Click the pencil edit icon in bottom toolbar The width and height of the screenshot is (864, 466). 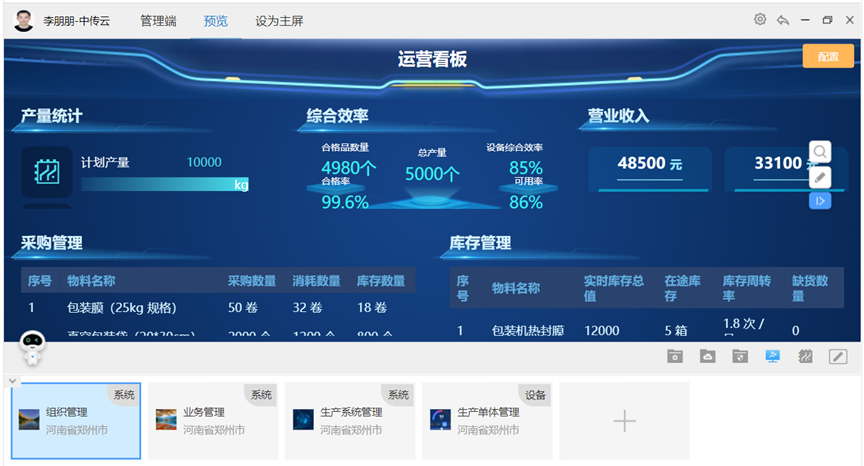838,356
